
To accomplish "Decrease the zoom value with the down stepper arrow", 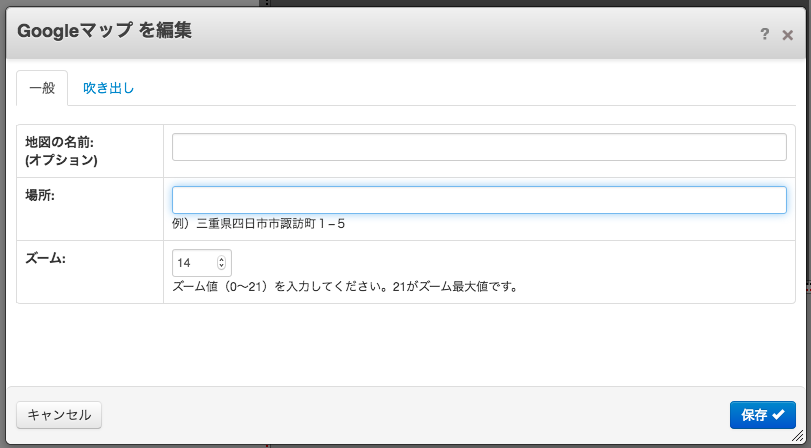I will [221, 266].
